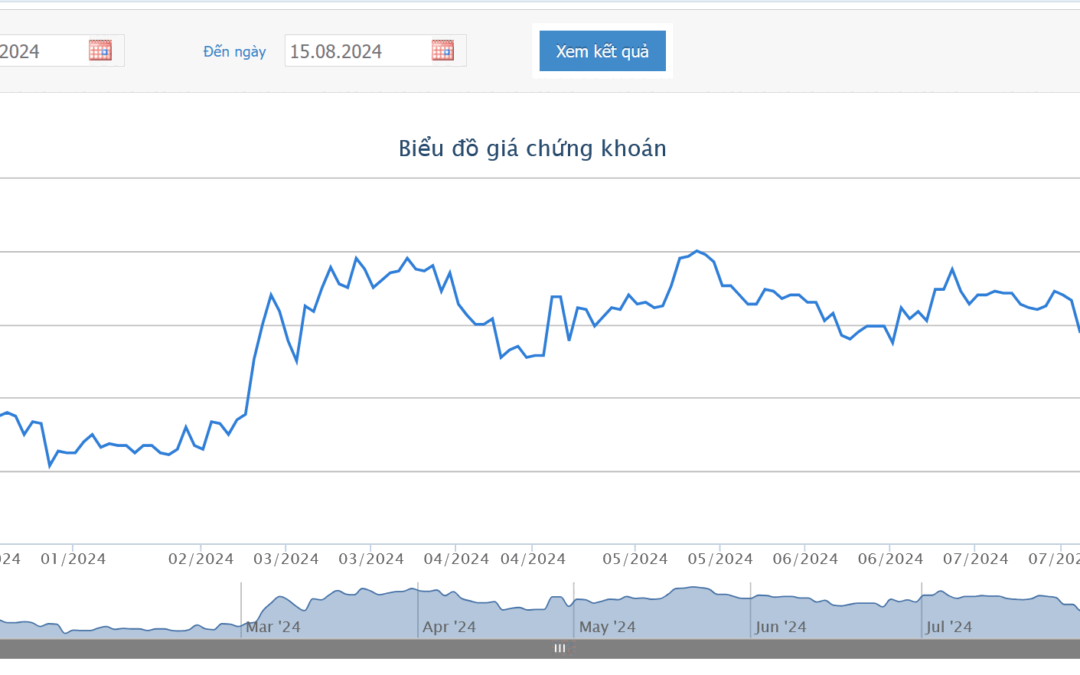Open the start date calendar picker icon

tap(100, 50)
